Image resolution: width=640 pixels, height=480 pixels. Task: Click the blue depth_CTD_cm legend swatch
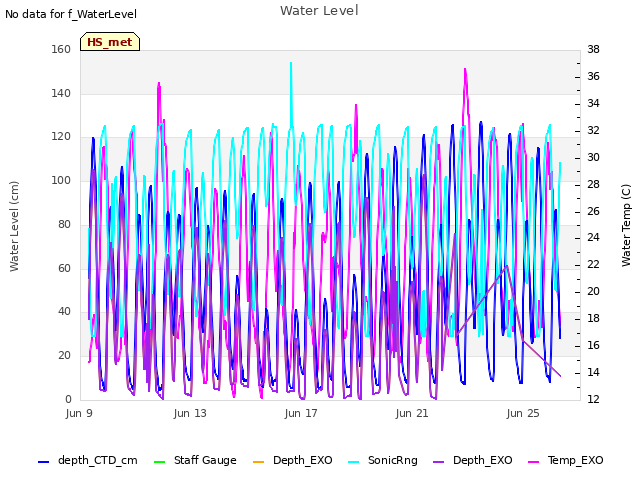tap(43, 462)
